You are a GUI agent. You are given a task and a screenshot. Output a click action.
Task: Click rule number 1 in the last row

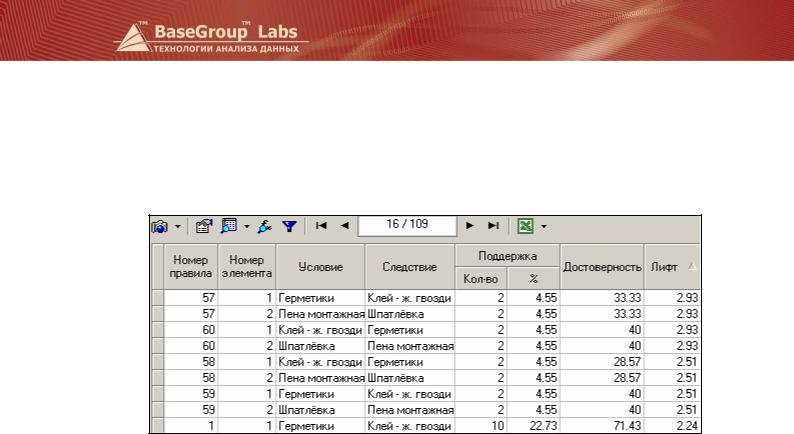(x=191, y=426)
